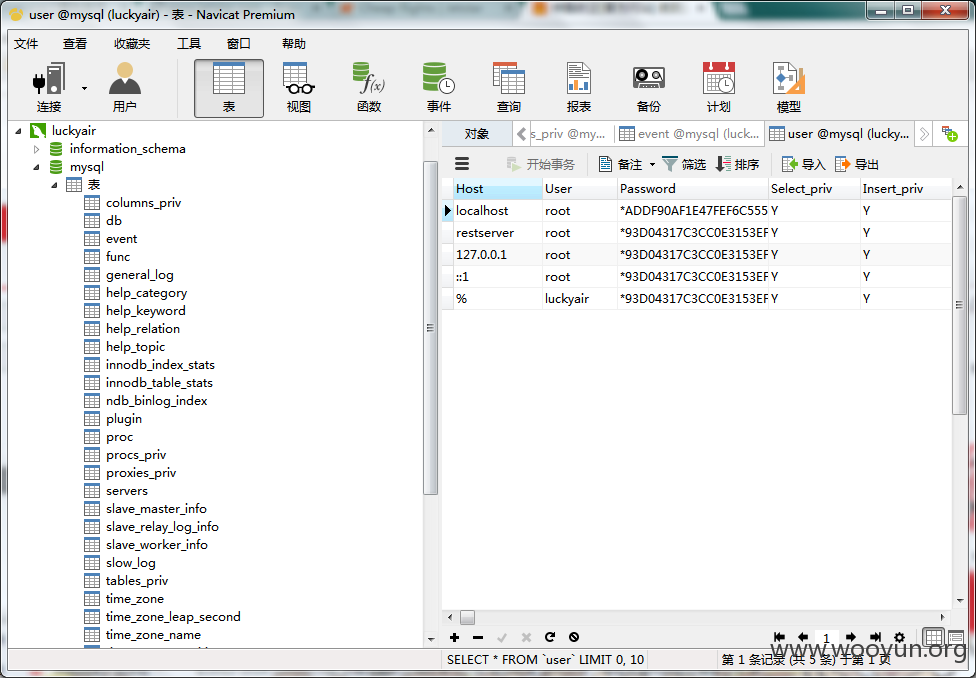Open the 工具 menu
This screenshot has height=678, width=976.
click(x=189, y=44)
